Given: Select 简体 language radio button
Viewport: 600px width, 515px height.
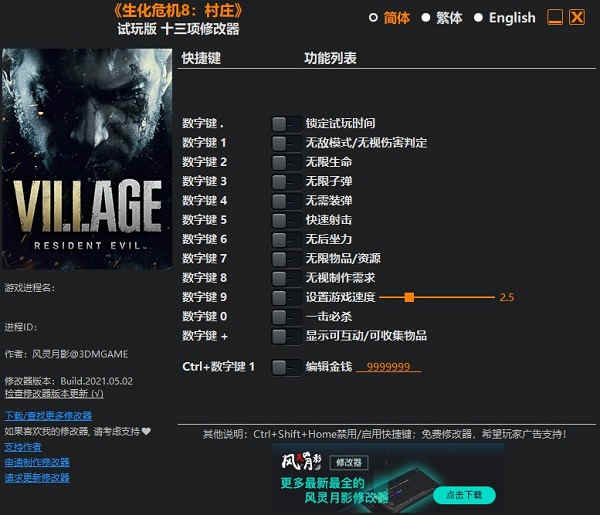Looking at the screenshot, I should (373, 18).
